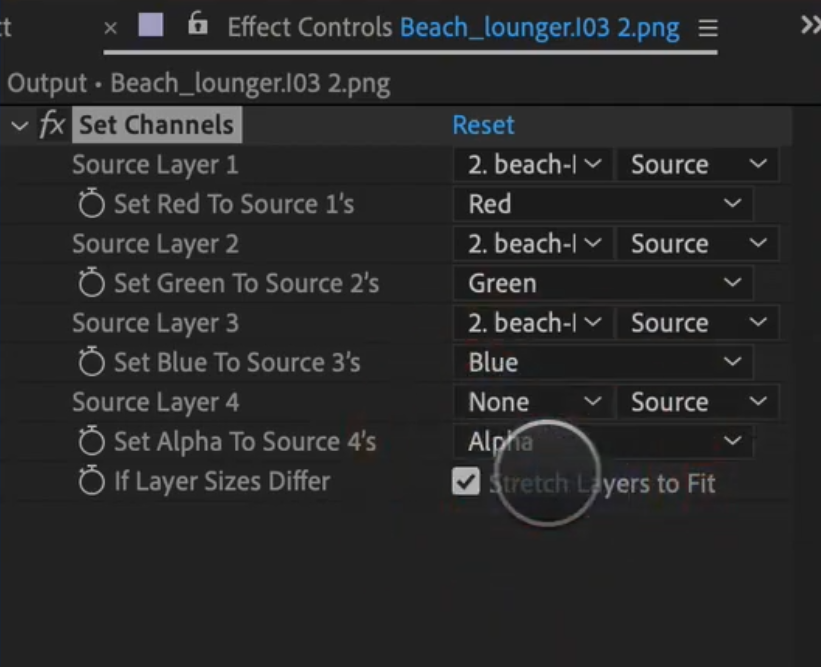Show hidden panels with the double-chevron button
821x667 pixels.
point(810,25)
